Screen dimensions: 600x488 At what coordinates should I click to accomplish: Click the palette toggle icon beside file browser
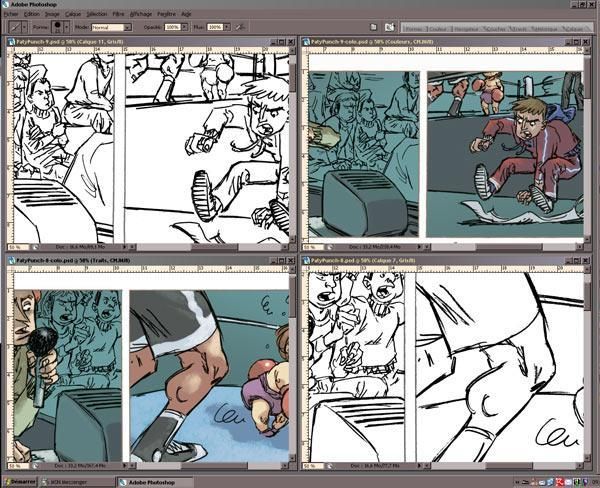(x=390, y=27)
